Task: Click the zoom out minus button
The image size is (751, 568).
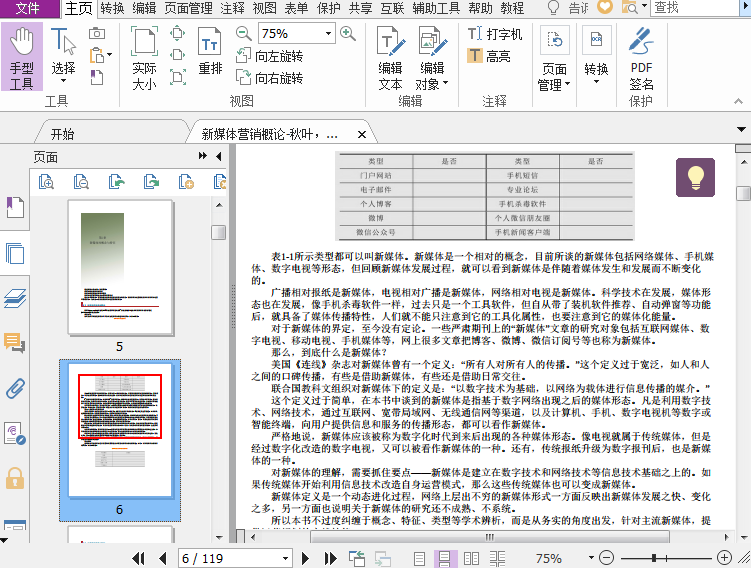Action: pyautogui.click(x=606, y=558)
